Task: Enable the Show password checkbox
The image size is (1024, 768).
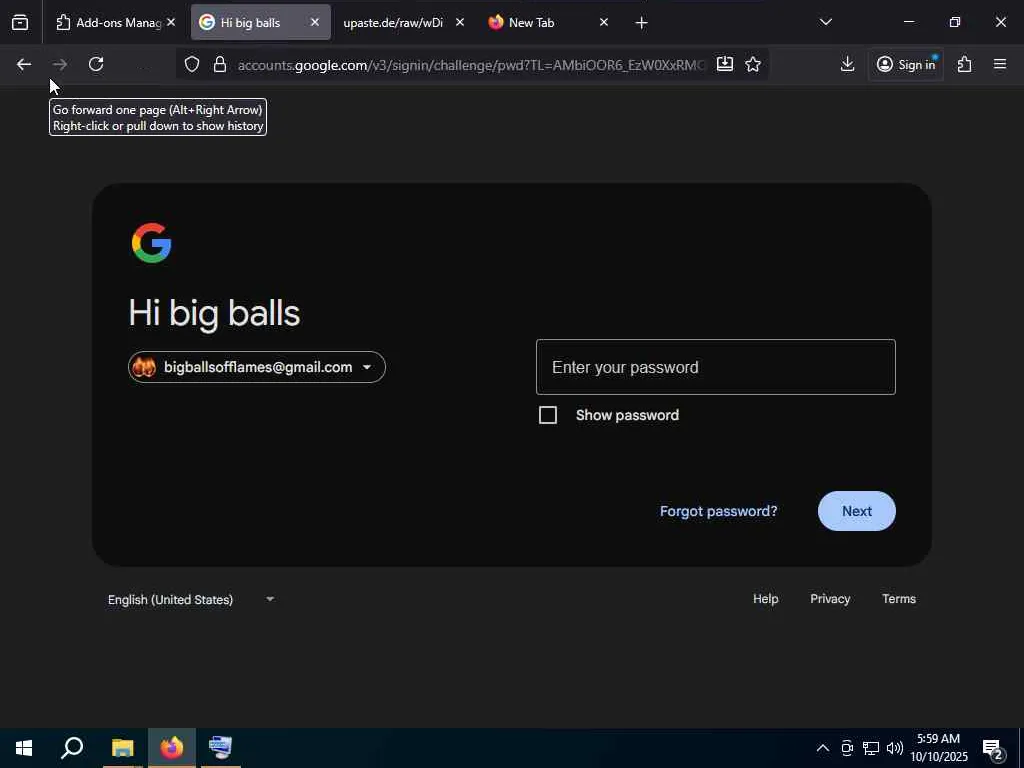Action: pyautogui.click(x=548, y=415)
